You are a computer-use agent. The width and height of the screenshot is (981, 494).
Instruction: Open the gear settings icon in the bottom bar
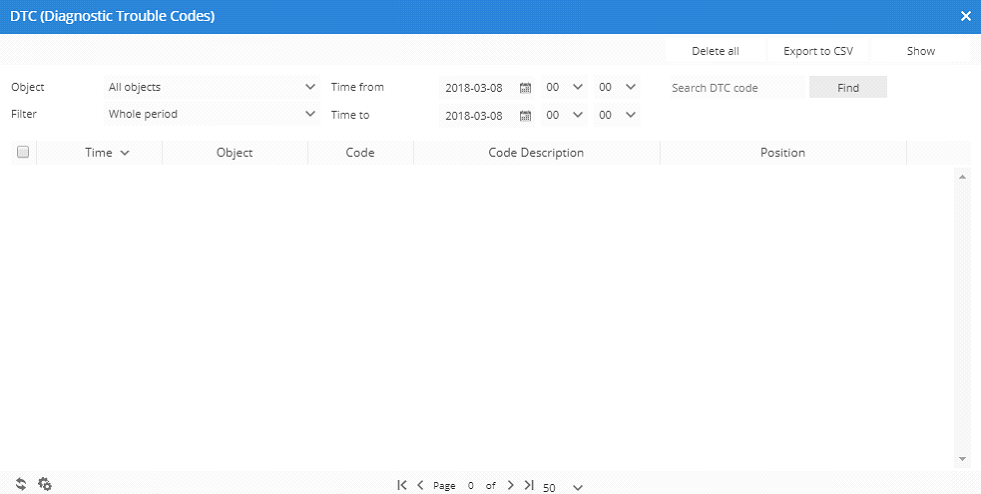click(45, 484)
